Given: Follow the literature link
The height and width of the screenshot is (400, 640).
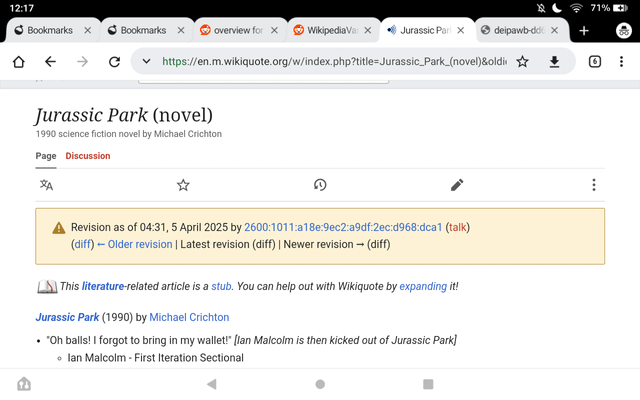Looking at the screenshot, I should 103,287.
